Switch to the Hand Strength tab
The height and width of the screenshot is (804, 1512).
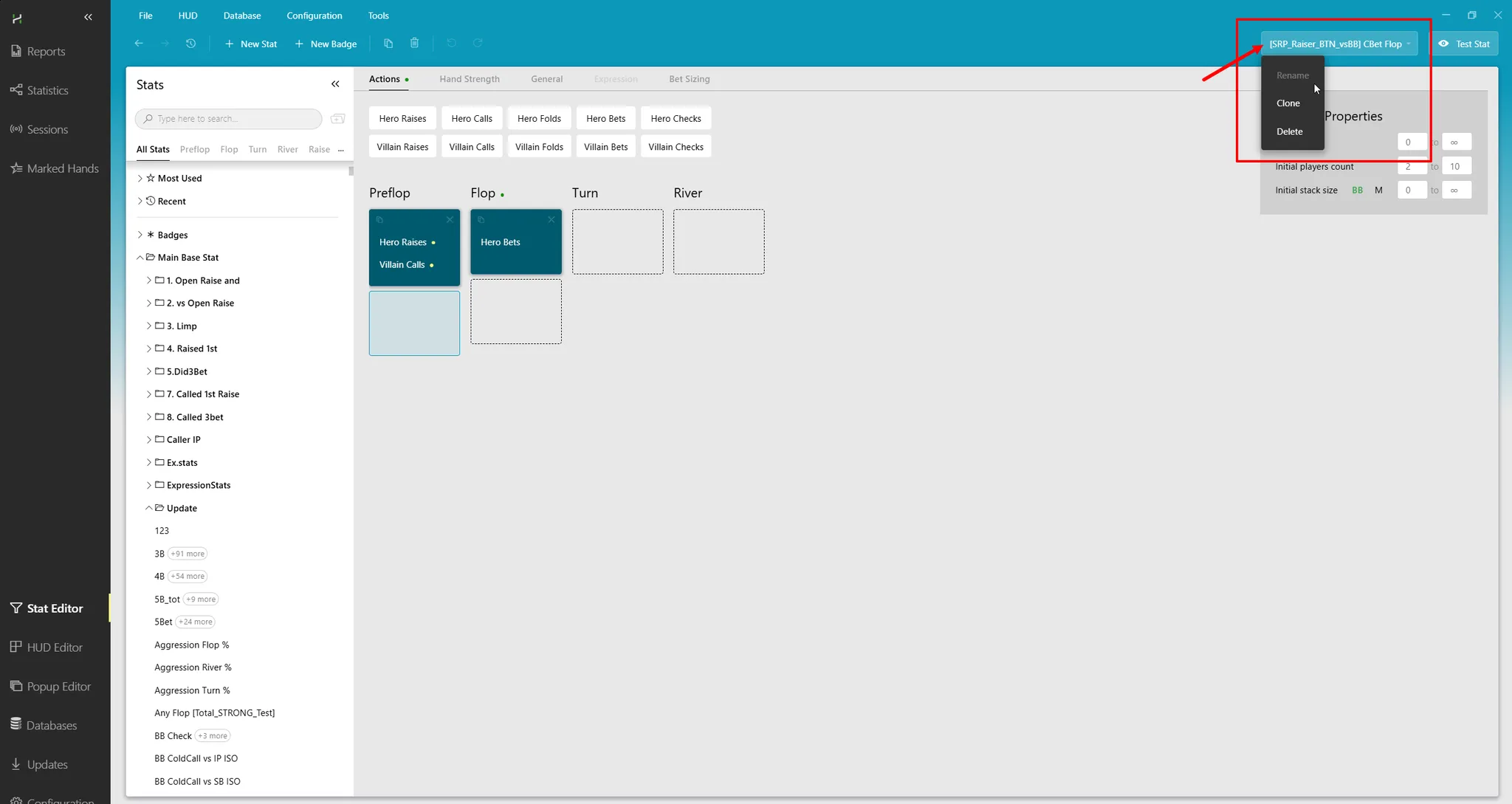(x=469, y=79)
